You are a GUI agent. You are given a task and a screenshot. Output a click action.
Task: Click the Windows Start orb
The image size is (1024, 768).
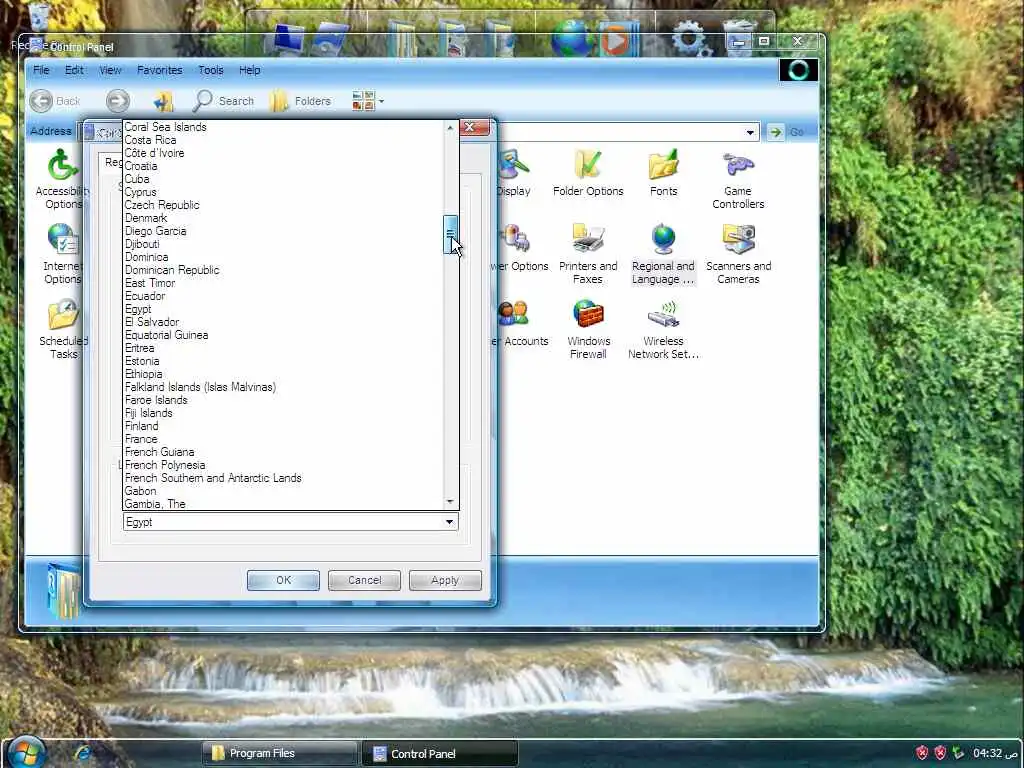click(26, 752)
